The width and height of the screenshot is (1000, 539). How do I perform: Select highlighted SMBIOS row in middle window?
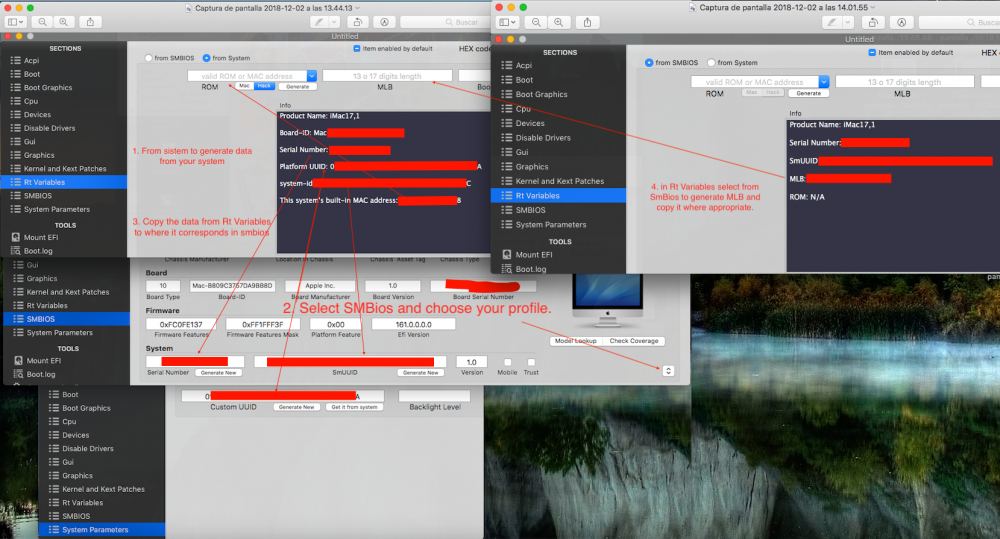66,319
